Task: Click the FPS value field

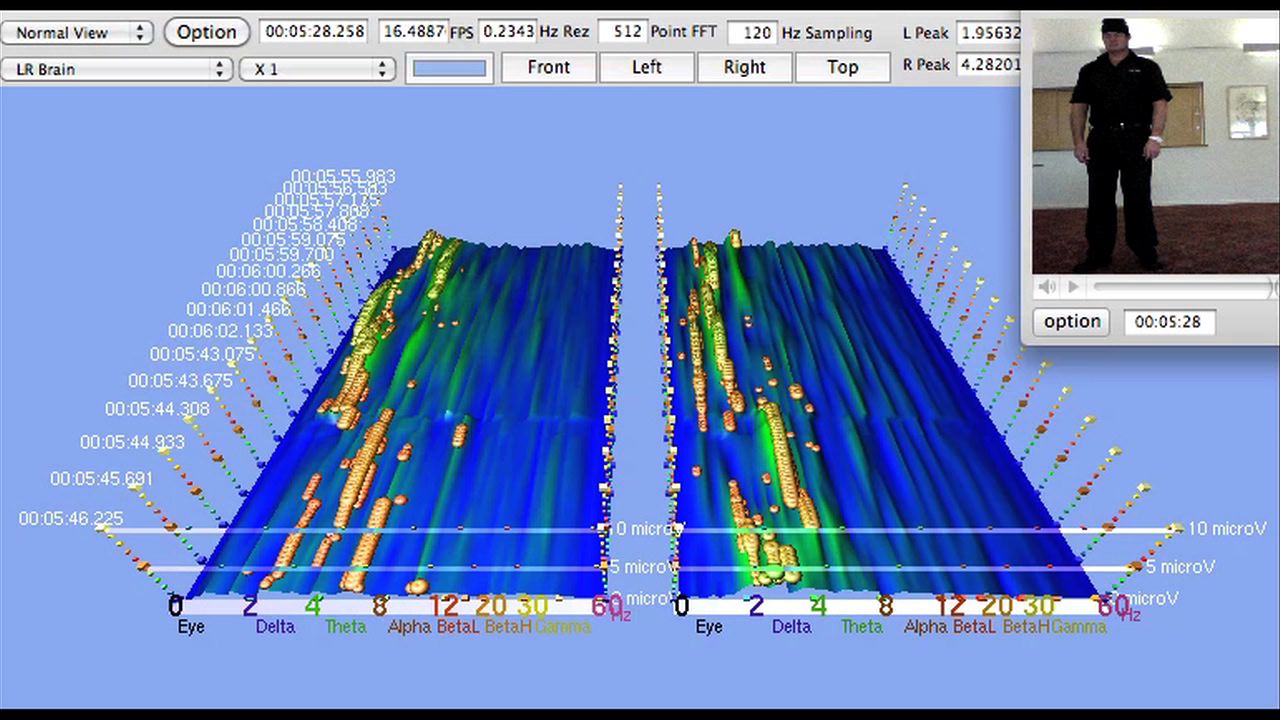Action: 412,32
